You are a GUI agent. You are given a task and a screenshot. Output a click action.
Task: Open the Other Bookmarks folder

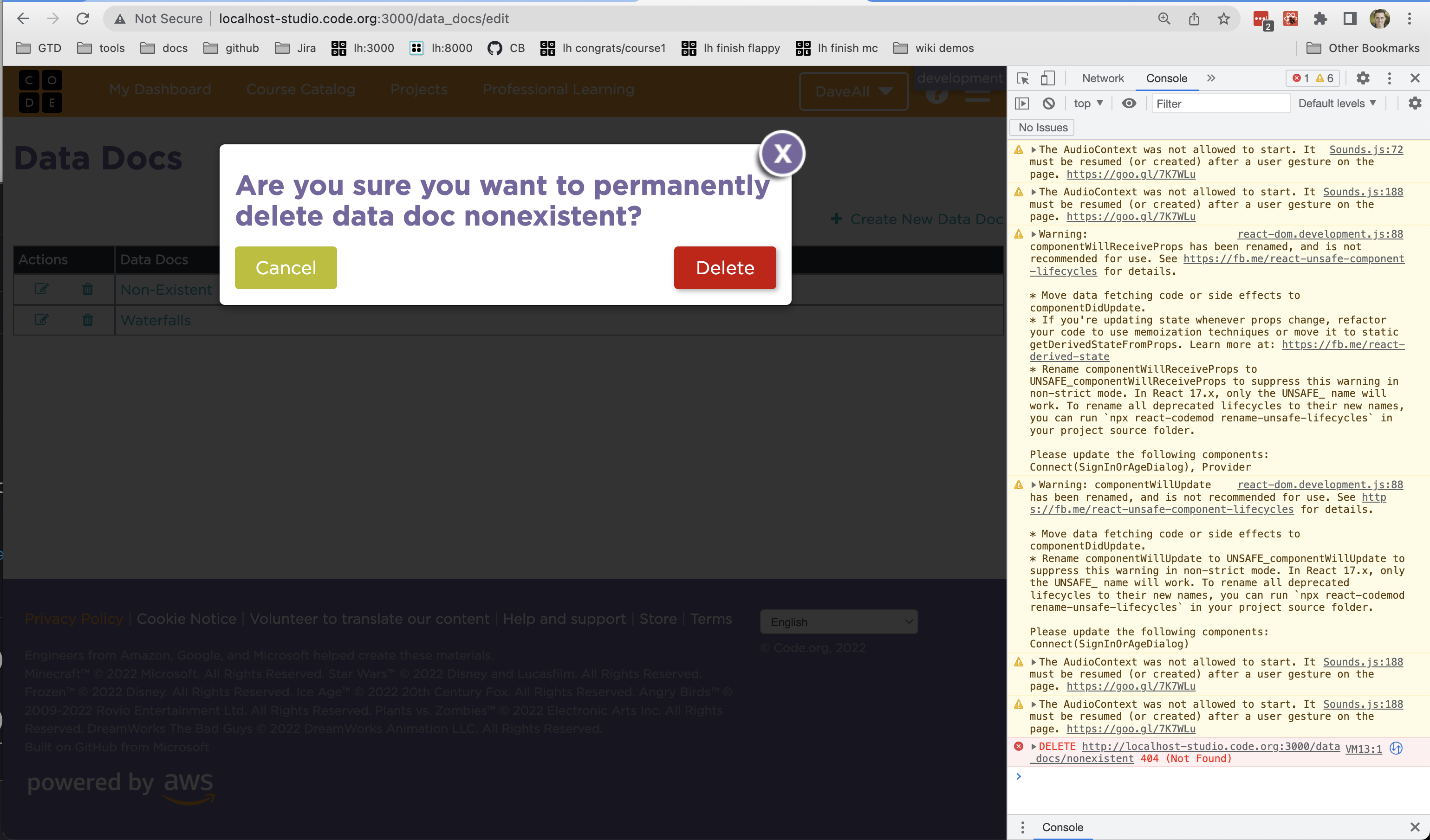(x=1363, y=48)
